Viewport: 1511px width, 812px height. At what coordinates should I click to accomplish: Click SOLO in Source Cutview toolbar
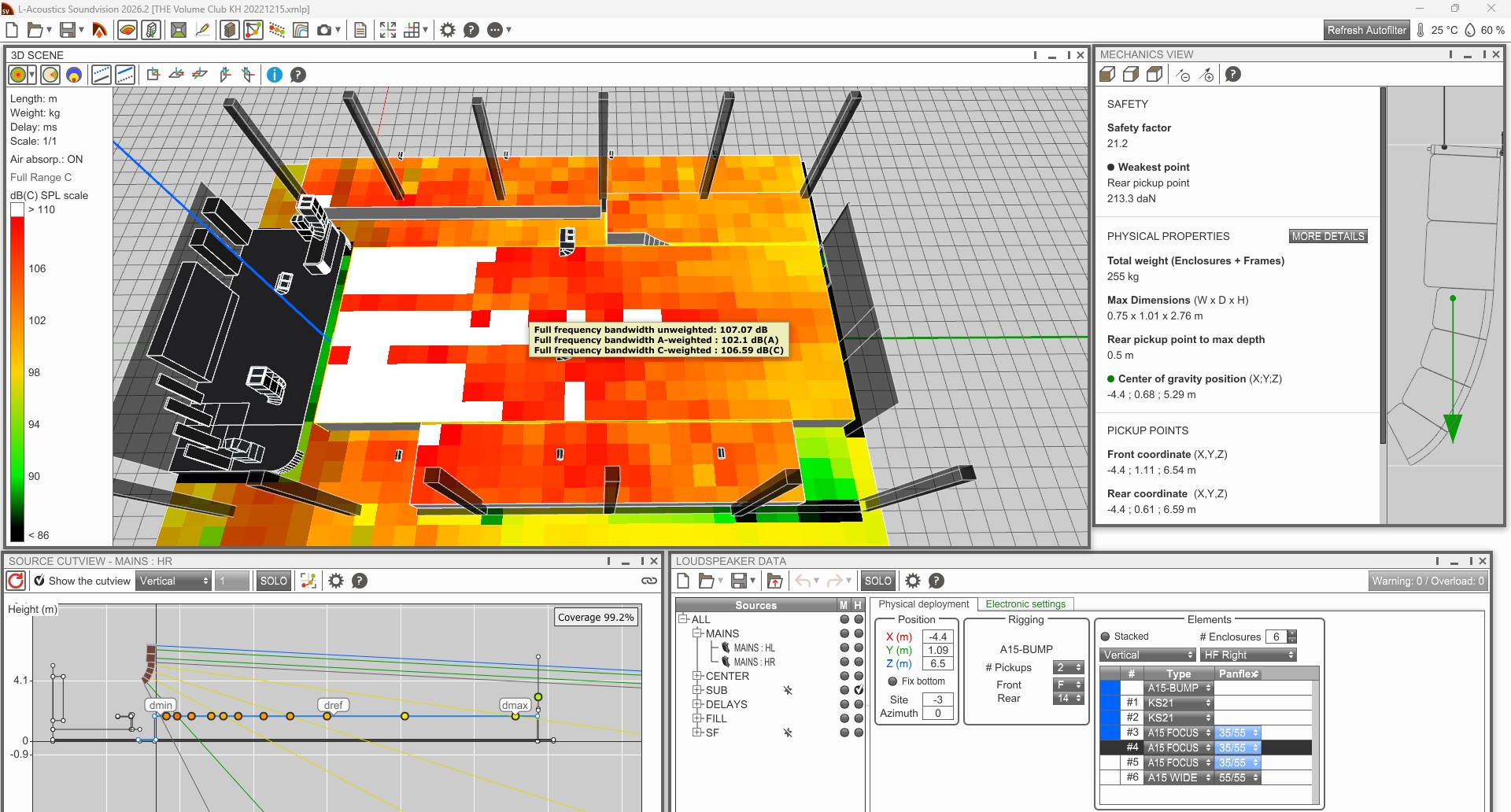point(274,581)
